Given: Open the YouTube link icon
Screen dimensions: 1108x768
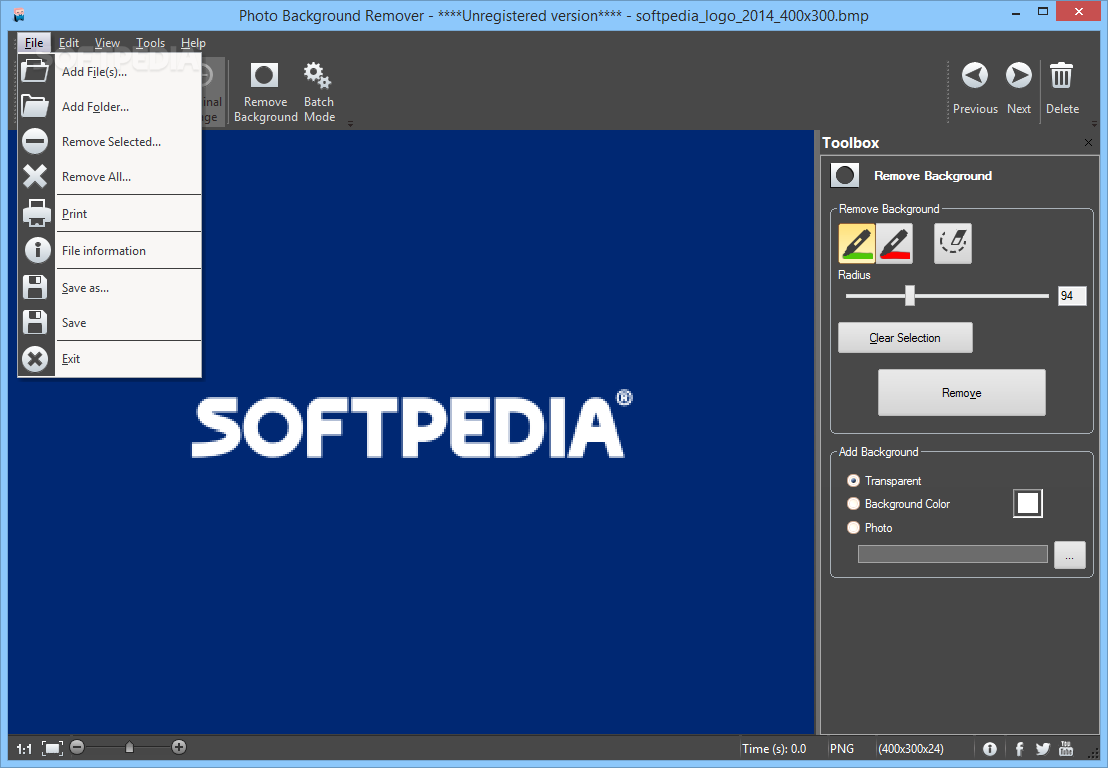Looking at the screenshot, I should 1066,748.
